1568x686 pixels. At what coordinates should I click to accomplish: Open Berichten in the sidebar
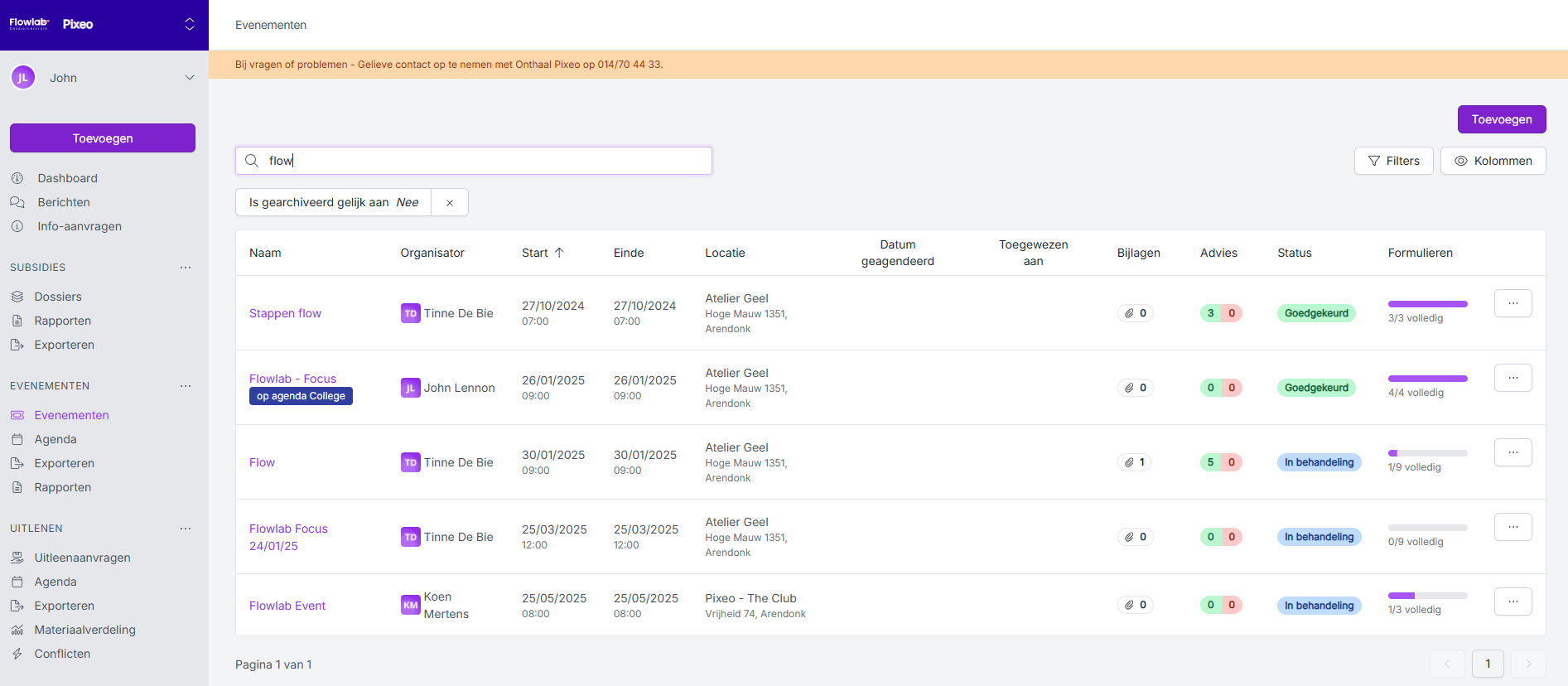63,202
